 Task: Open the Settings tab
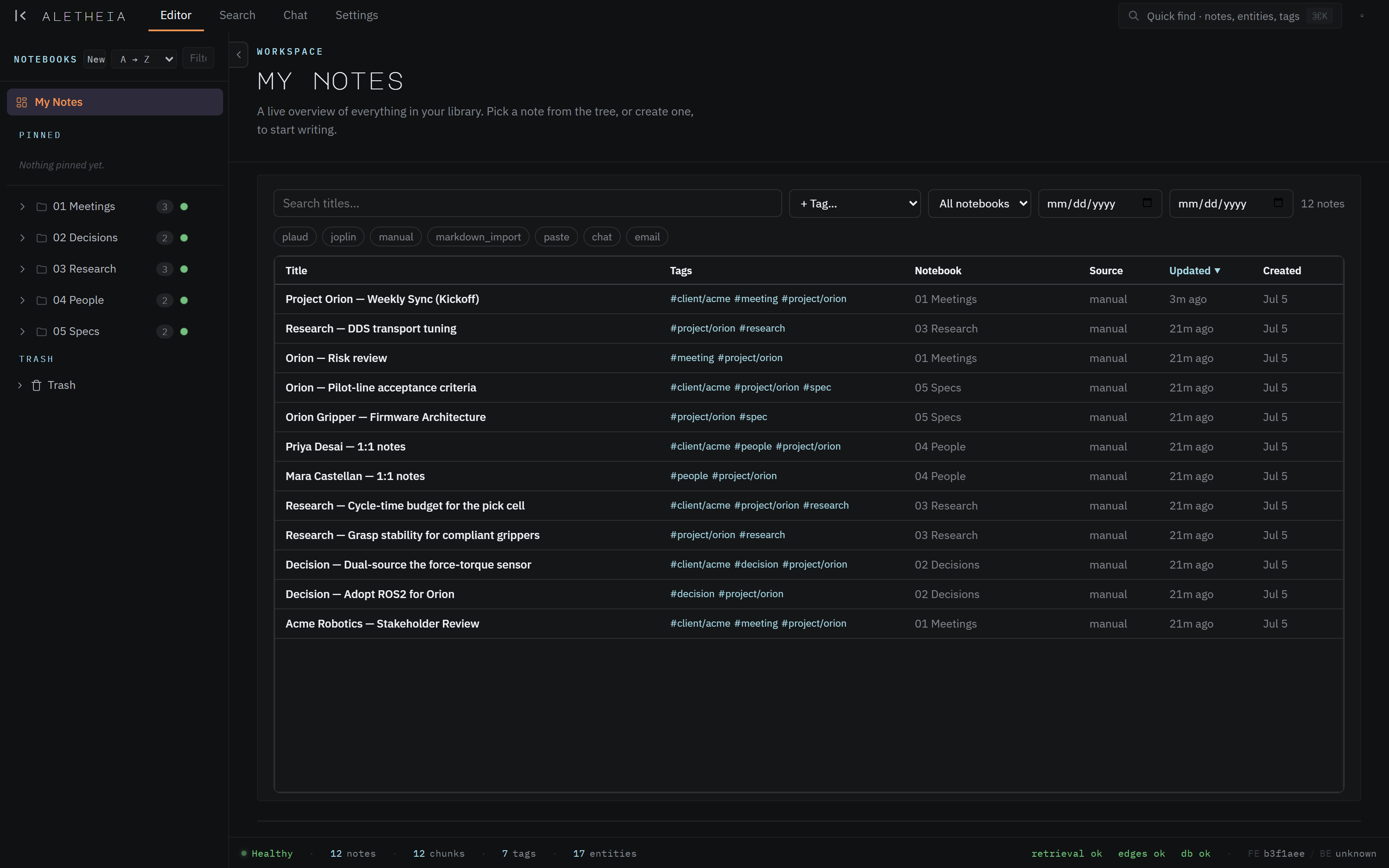click(x=356, y=16)
